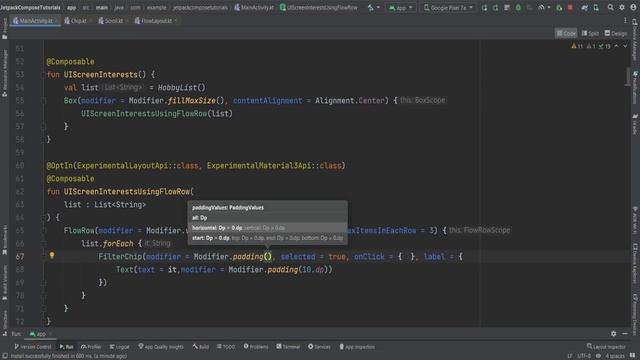This screenshot has width=640, height=360.
Task: Click the tool window toggle icon in the status bar corner
Action: 4,356
